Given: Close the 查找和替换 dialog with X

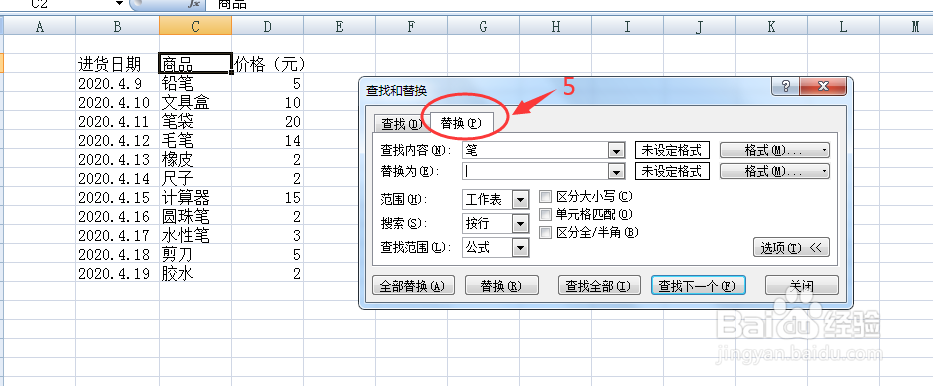Looking at the screenshot, I should 823,86.
